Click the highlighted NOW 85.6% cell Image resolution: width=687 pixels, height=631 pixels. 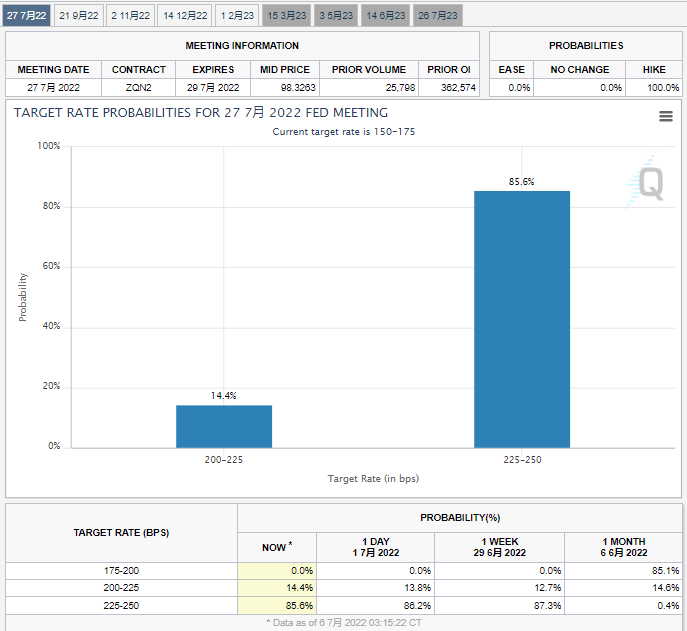click(x=277, y=606)
